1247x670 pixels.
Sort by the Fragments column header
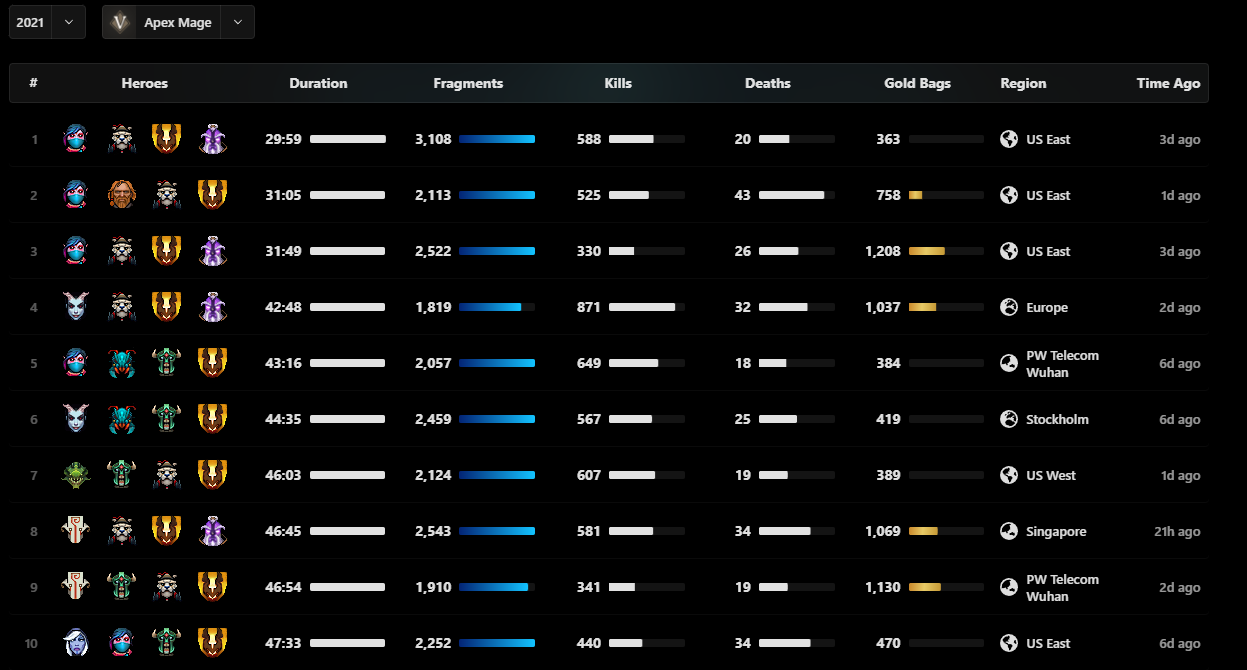[468, 83]
